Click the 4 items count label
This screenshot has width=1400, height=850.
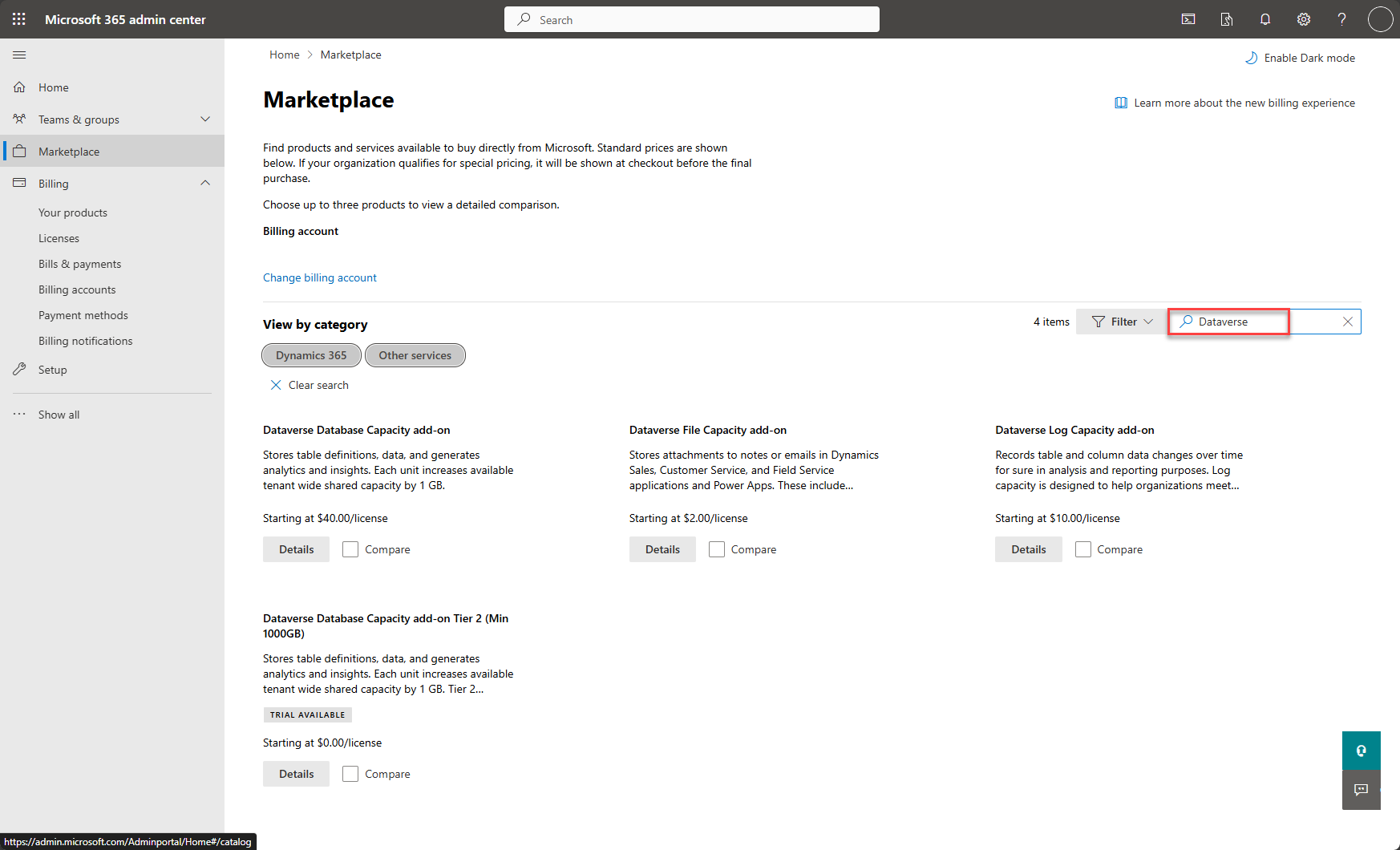pos(1051,322)
